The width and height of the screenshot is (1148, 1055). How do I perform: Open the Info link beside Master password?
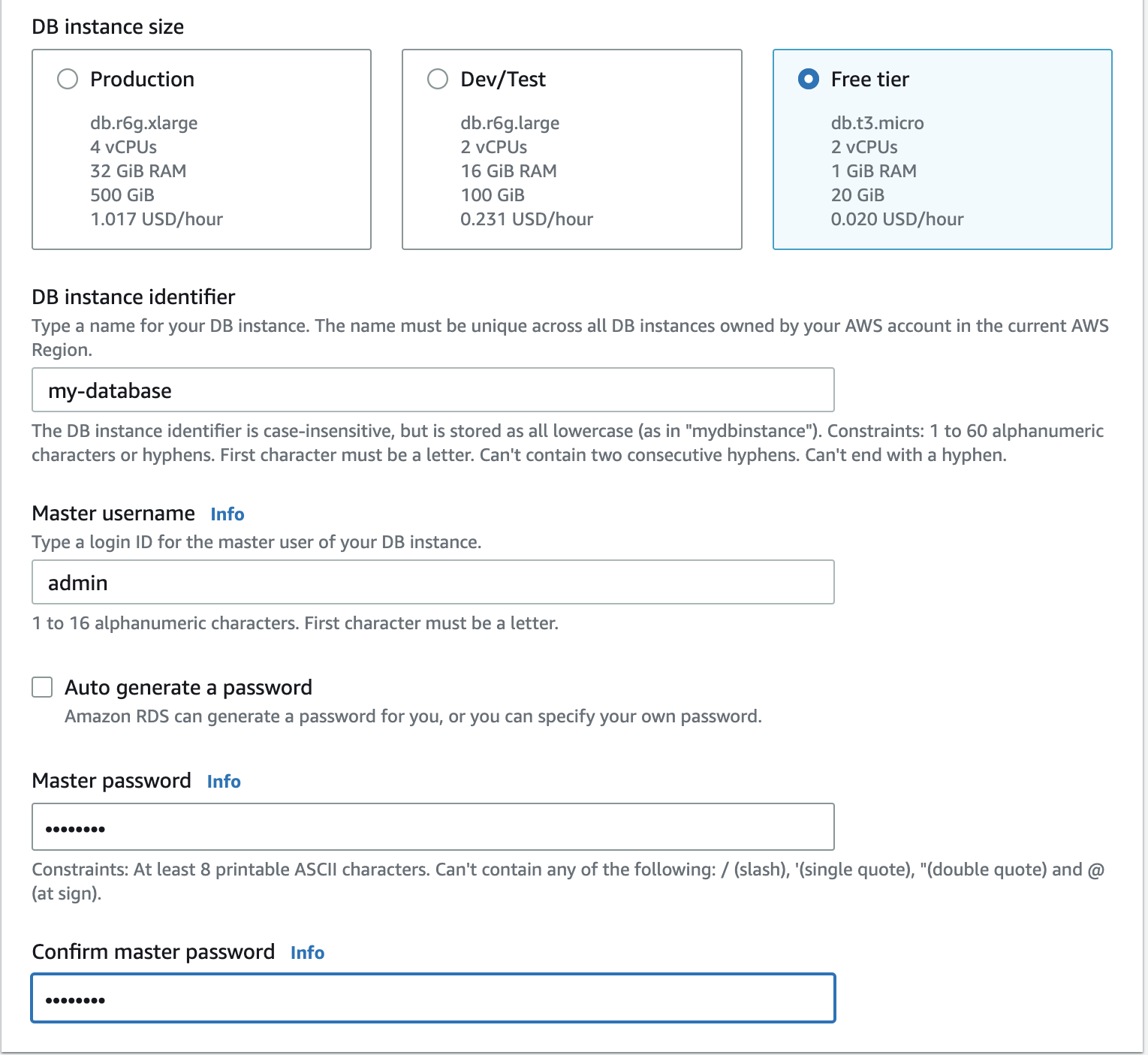[224, 782]
